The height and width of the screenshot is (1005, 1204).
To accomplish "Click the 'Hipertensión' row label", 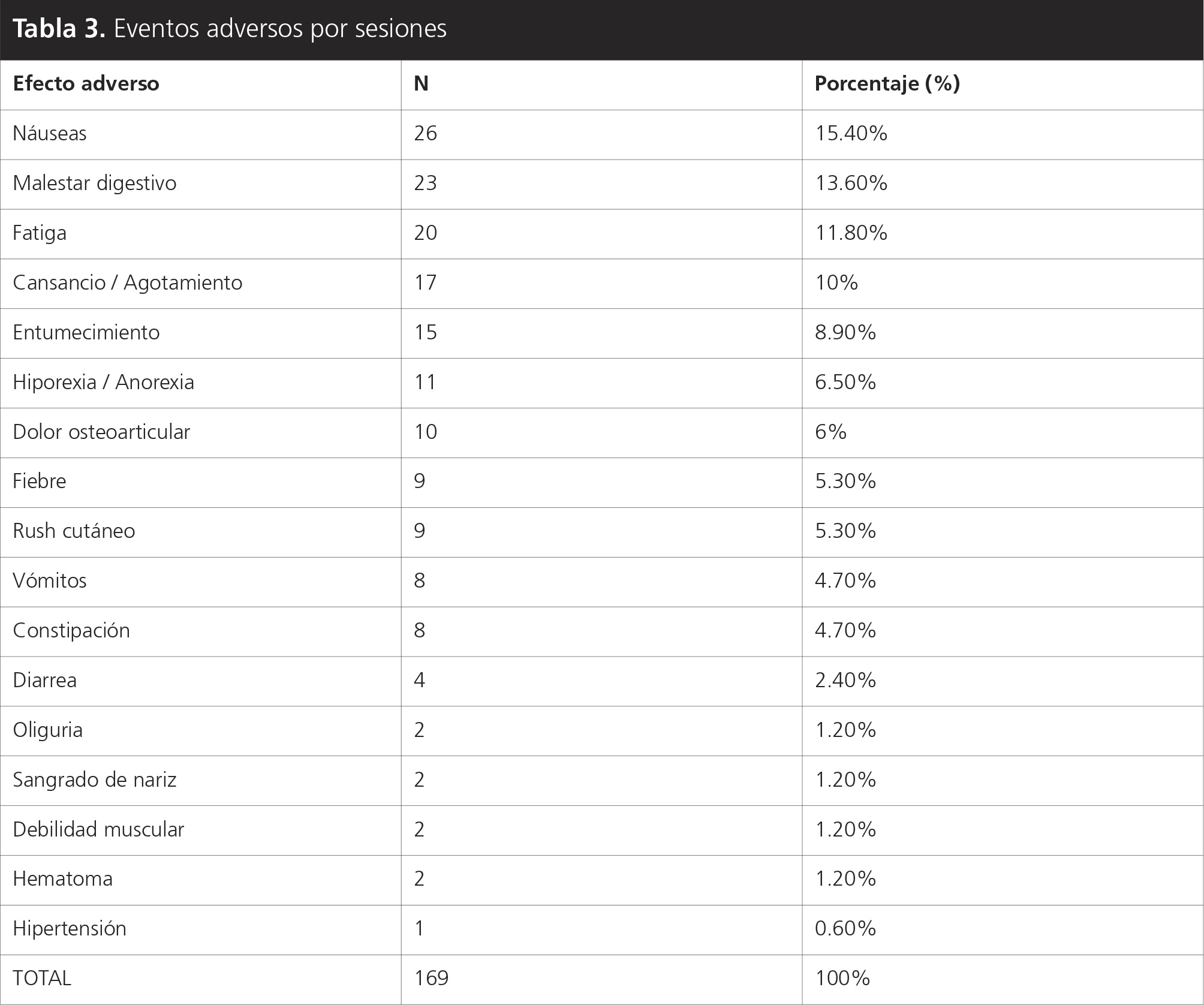I will pyautogui.click(x=70, y=928).
